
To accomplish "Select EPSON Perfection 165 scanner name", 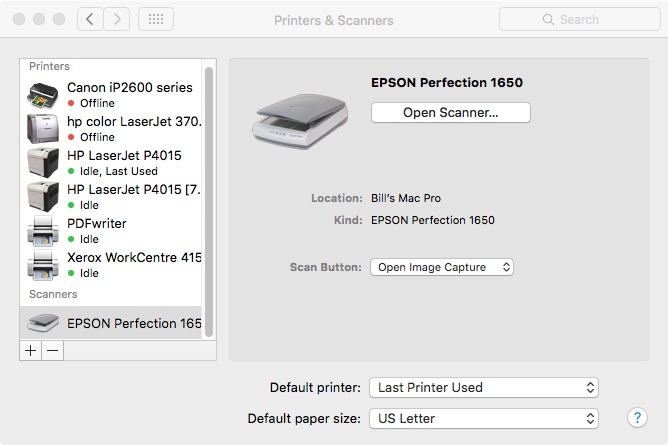I will (134, 323).
